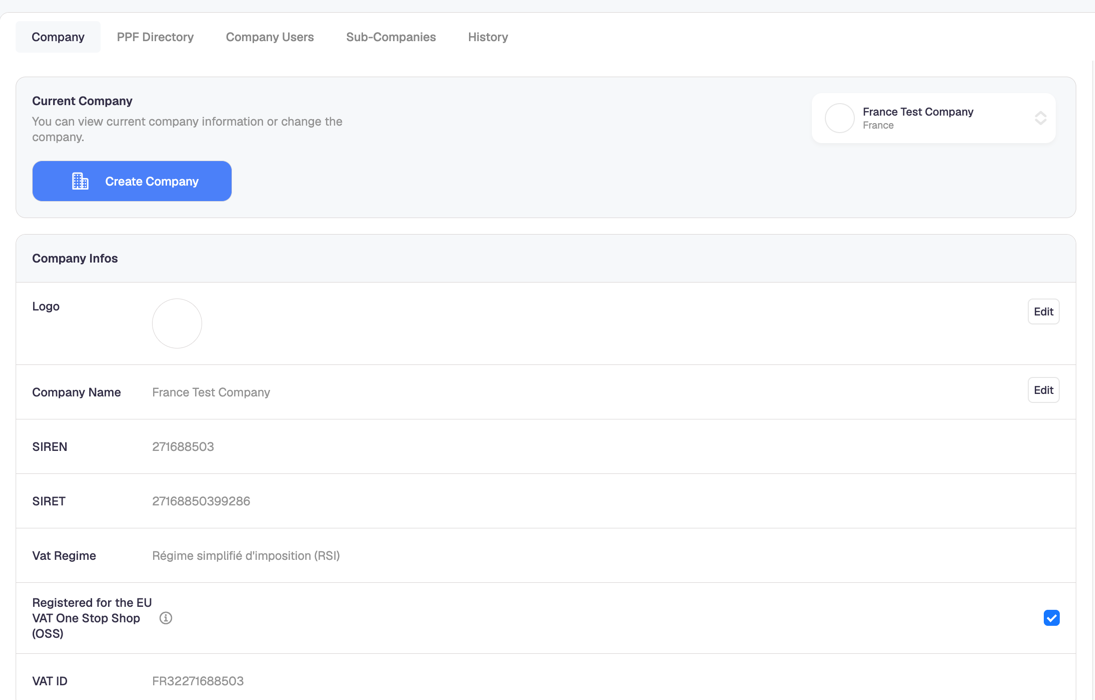This screenshot has width=1095, height=700.
Task: Edit the company logo
Action: 1043,312
